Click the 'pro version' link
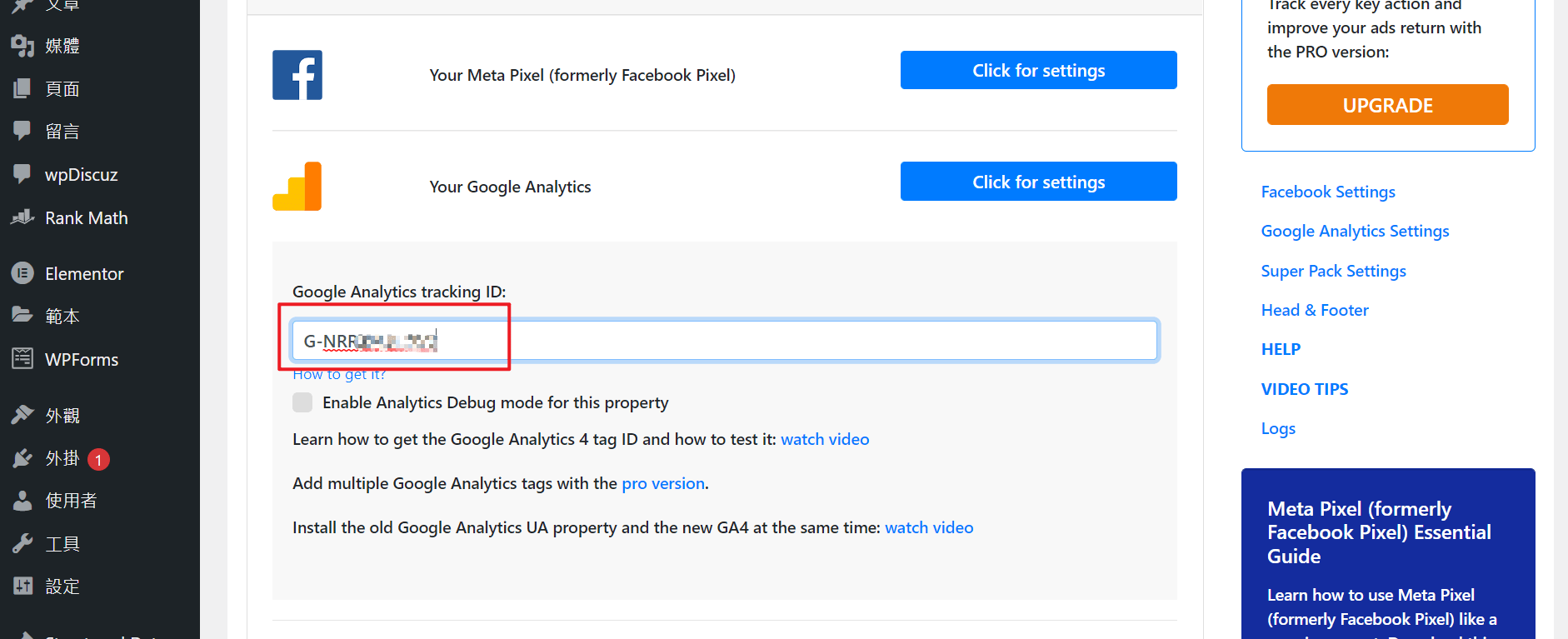 pyautogui.click(x=663, y=483)
